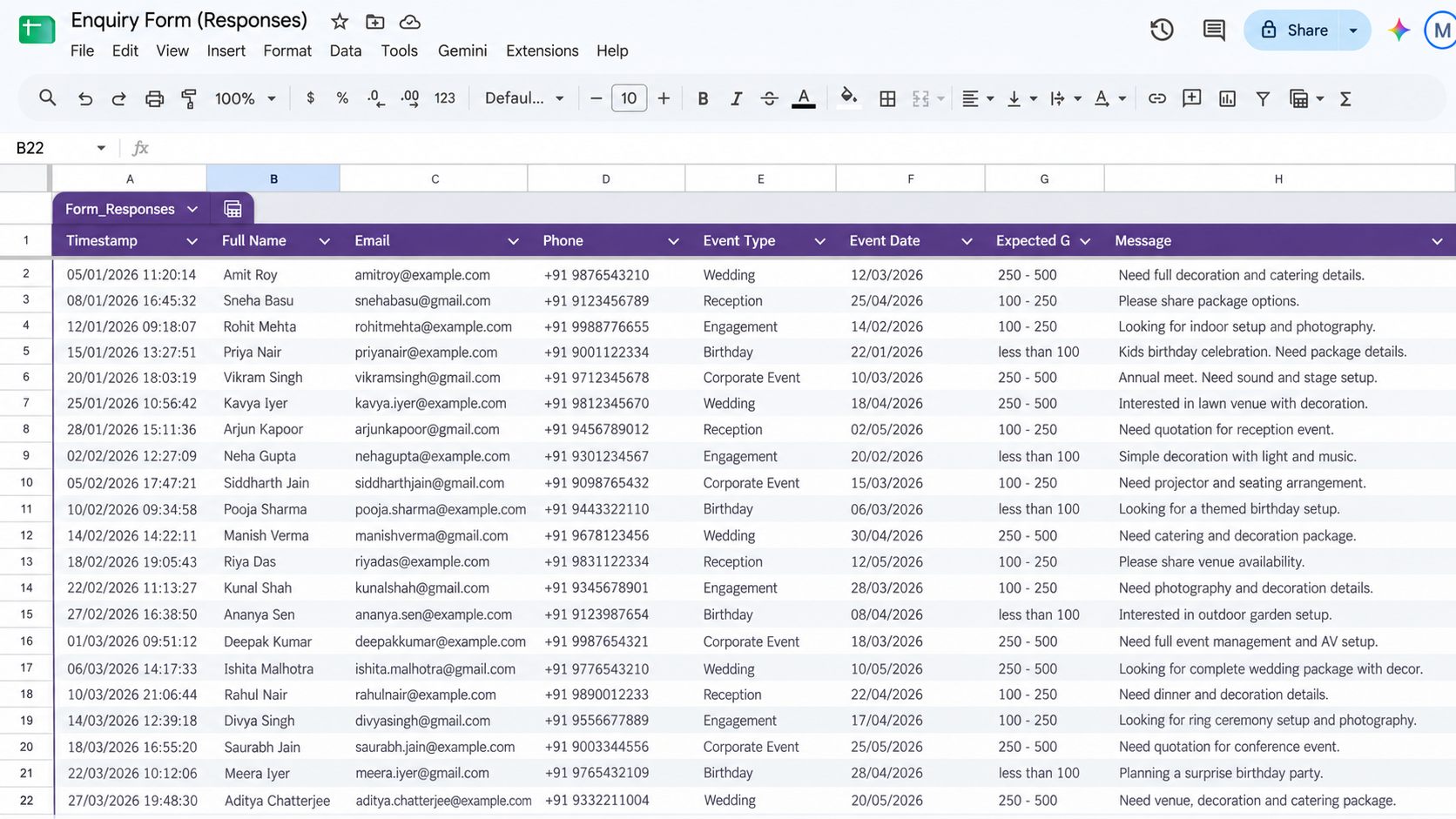The width and height of the screenshot is (1456, 819).
Task: Insert a chart
Action: click(x=1228, y=99)
